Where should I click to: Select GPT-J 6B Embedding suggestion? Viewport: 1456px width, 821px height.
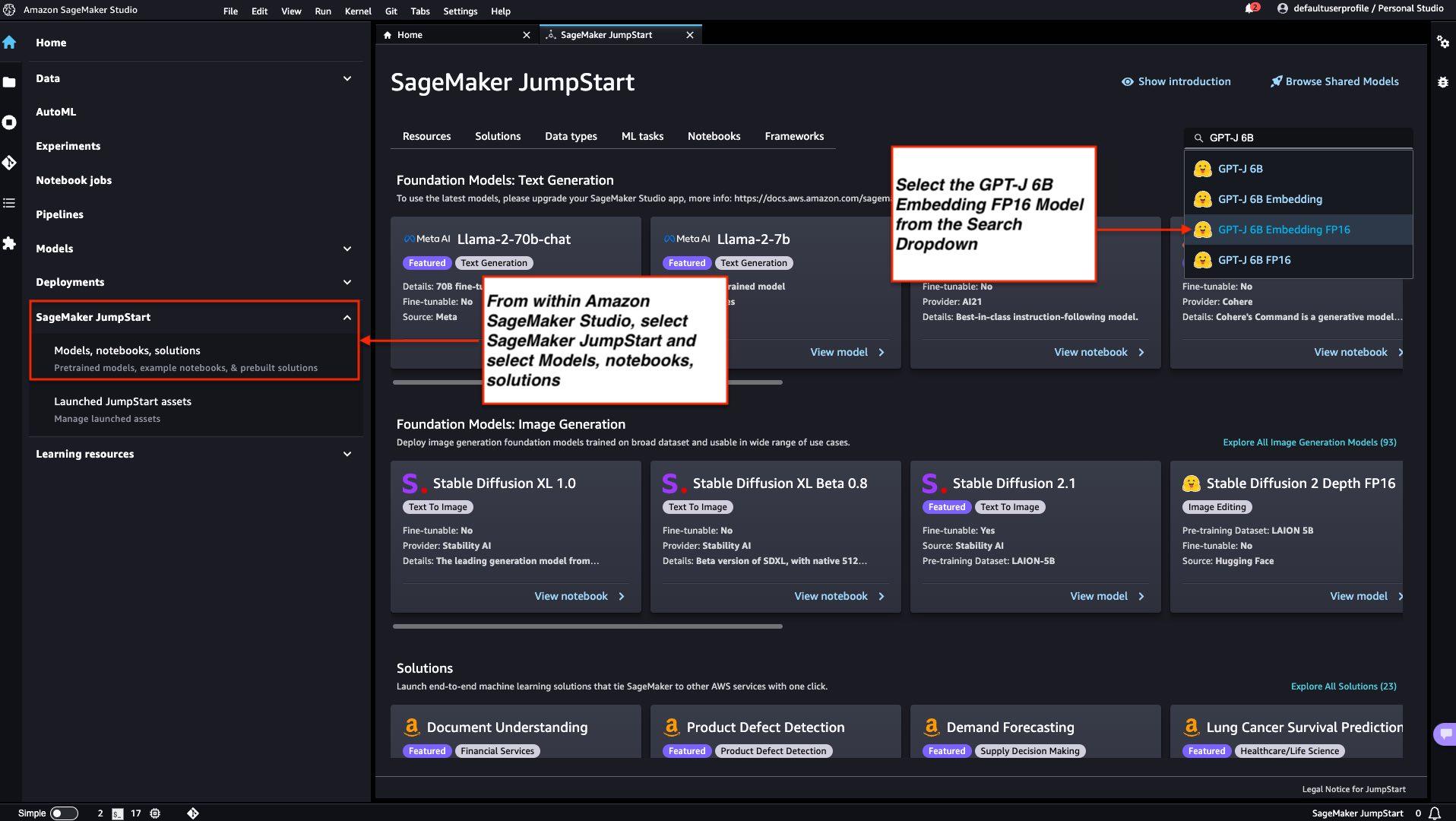pyautogui.click(x=1298, y=199)
